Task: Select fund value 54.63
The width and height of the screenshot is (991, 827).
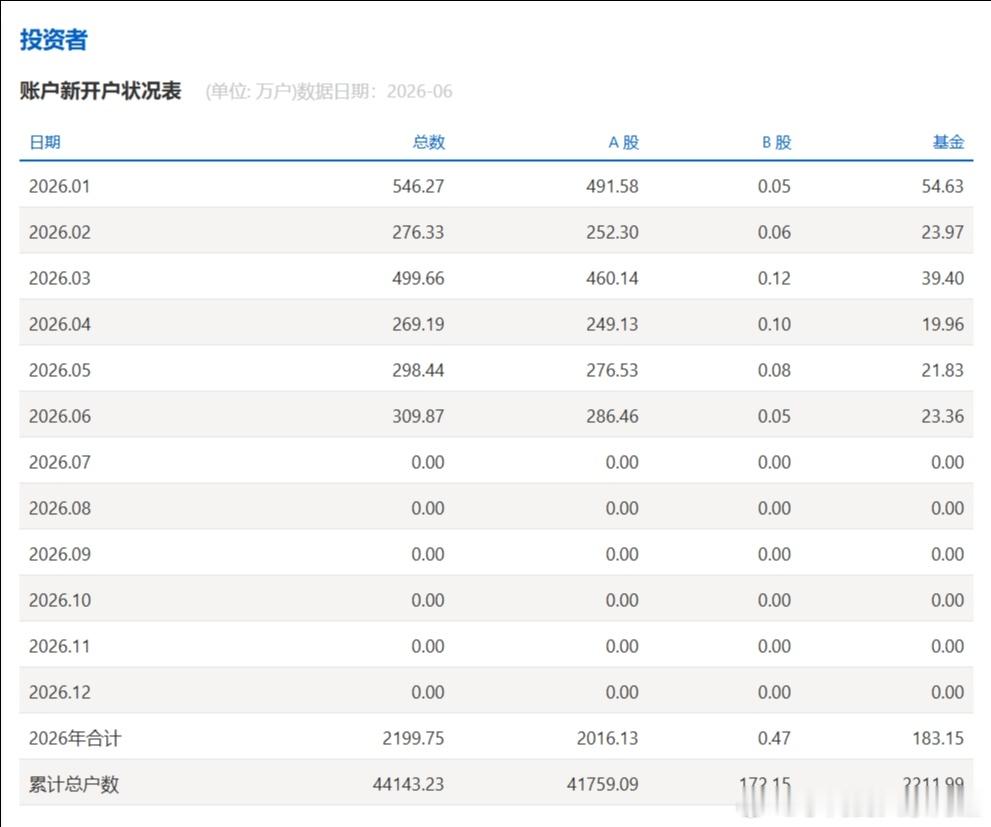Action: 942,186
